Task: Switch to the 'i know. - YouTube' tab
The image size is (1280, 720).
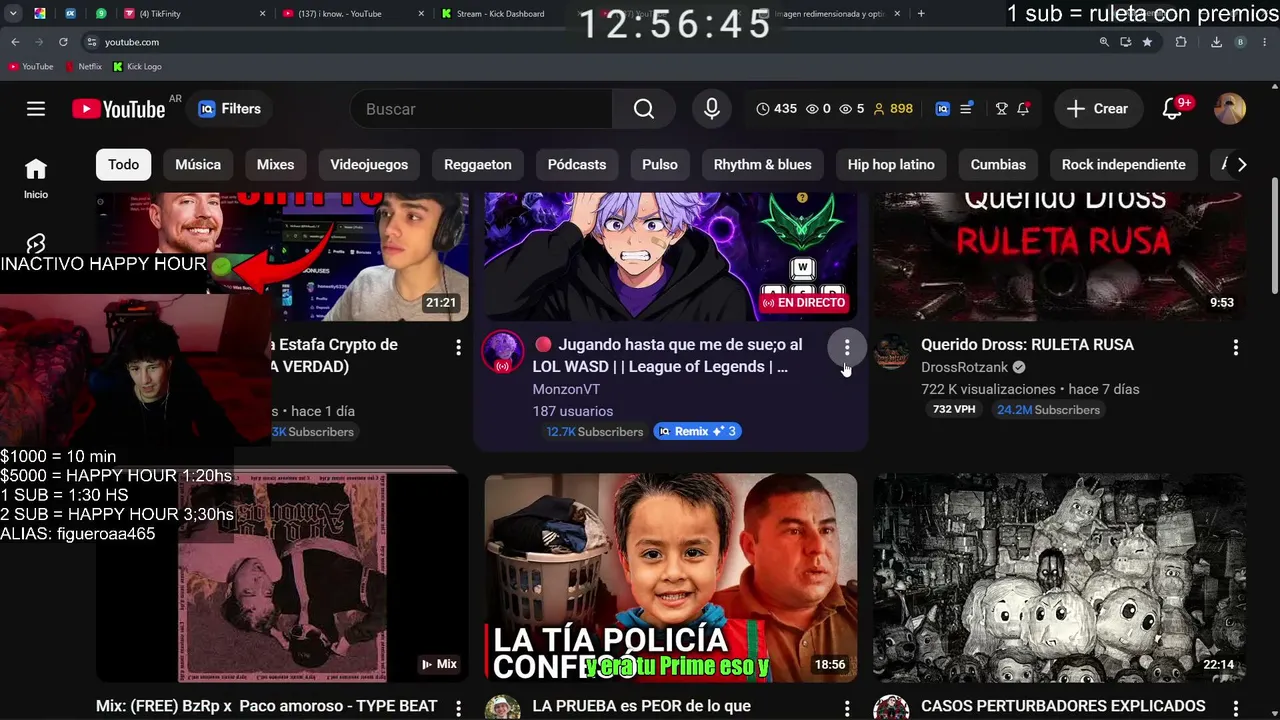Action: (x=353, y=14)
